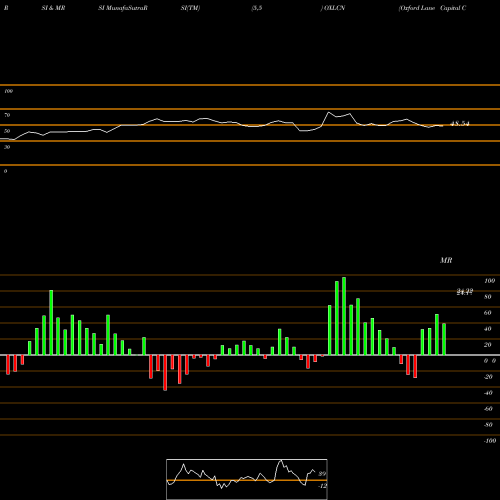Click the tallest green MR histogram bar

click(x=344, y=316)
